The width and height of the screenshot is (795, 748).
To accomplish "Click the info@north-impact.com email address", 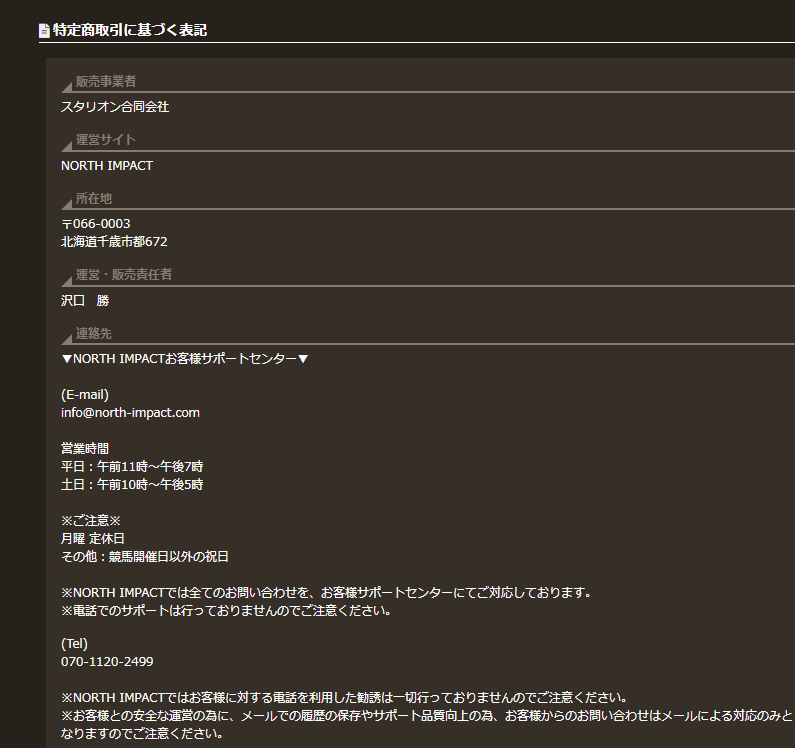I will coord(130,413).
